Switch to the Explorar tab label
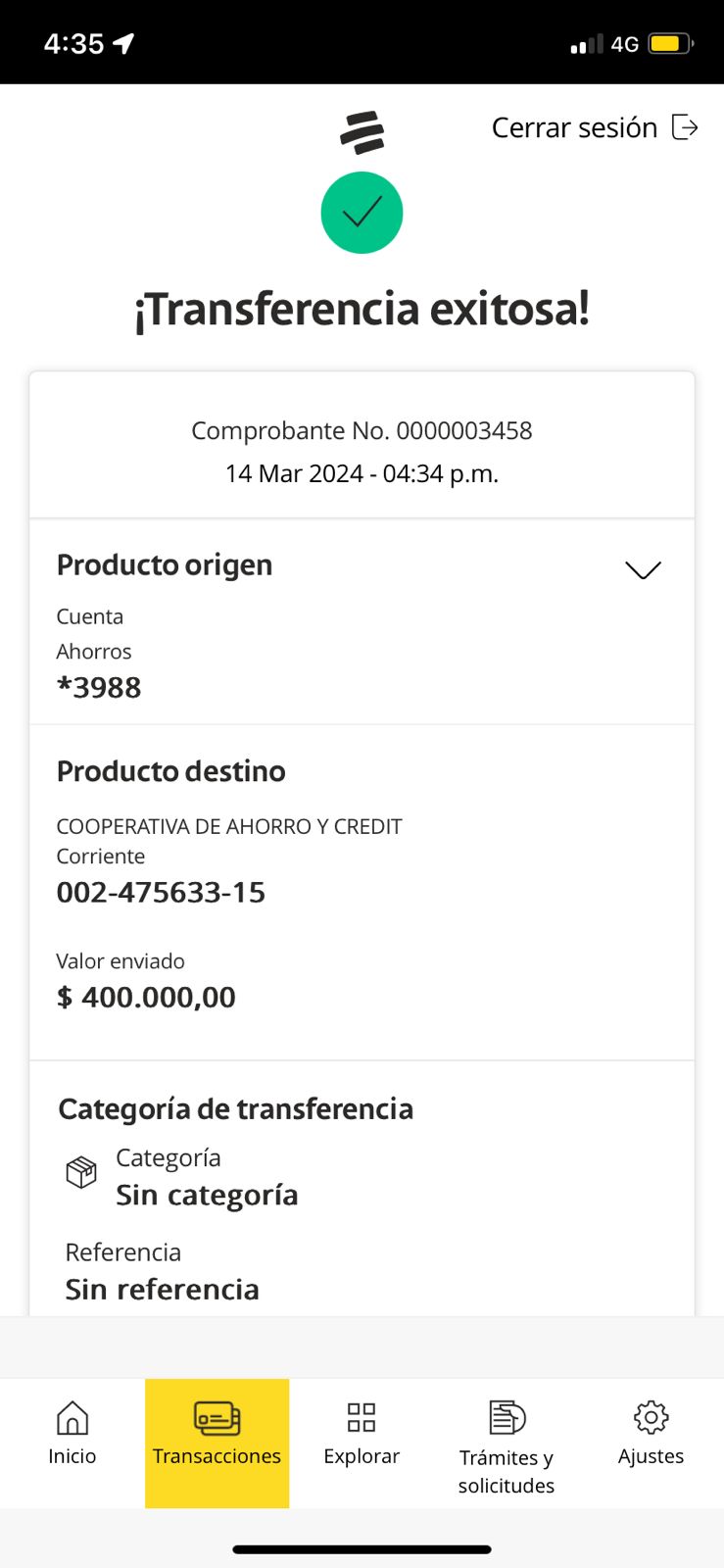The height and width of the screenshot is (1568, 724). click(x=362, y=1456)
